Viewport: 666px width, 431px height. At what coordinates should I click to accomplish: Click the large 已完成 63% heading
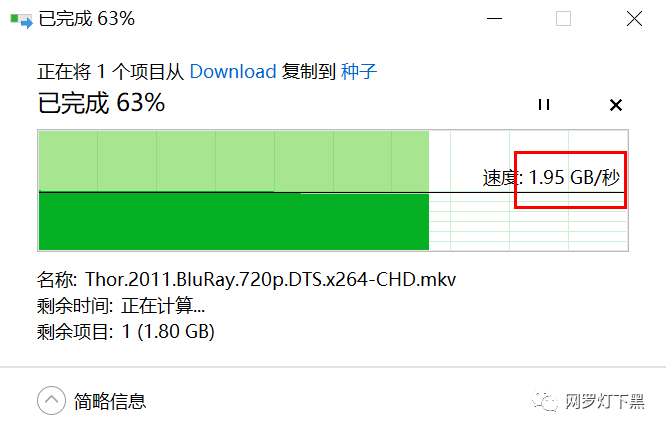tap(102, 103)
